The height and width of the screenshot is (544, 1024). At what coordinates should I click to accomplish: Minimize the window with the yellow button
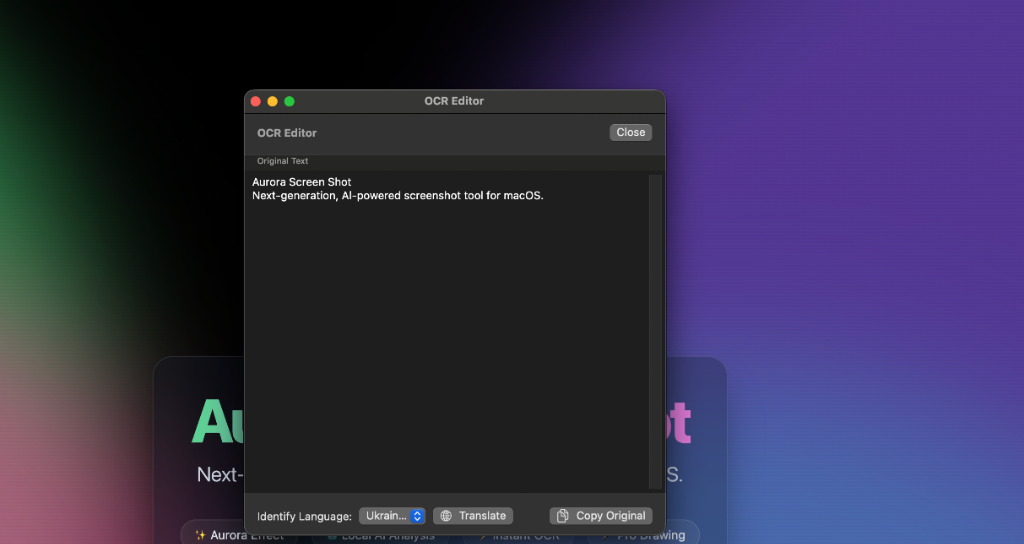(272, 101)
